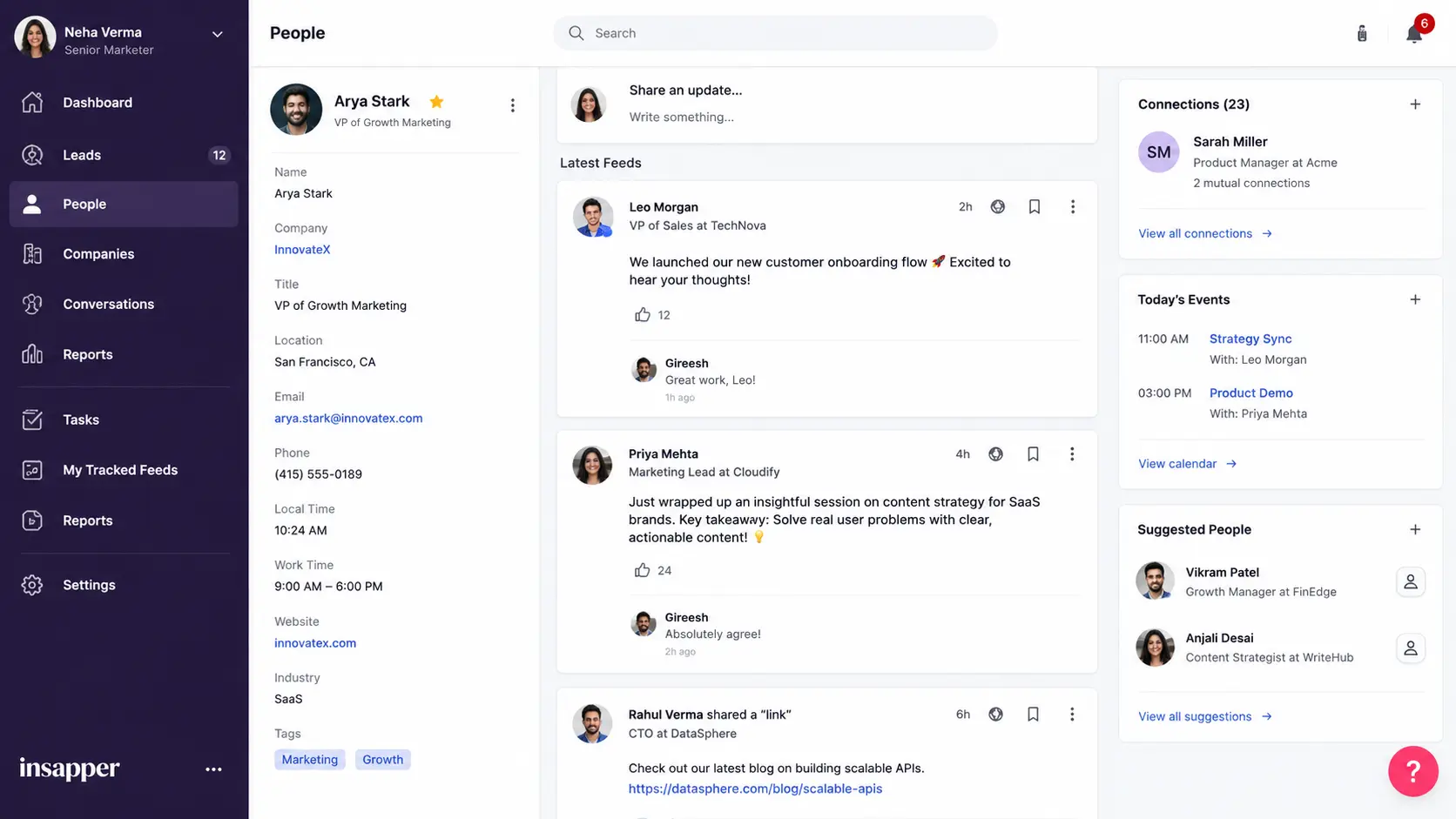Focus the Search field
The height and width of the screenshot is (819, 1456).
click(x=775, y=33)
